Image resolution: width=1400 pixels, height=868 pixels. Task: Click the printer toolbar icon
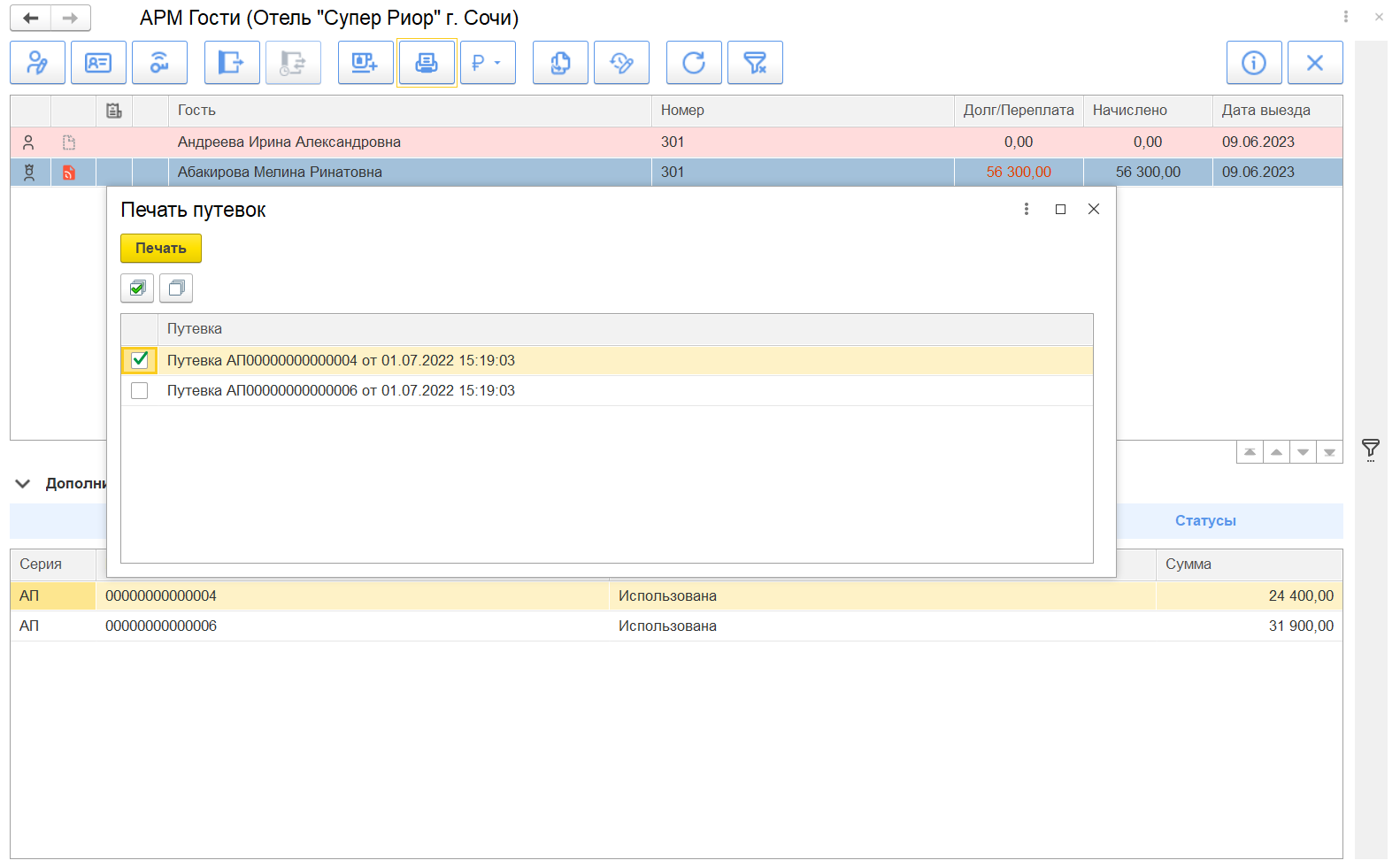click(427, 63)
